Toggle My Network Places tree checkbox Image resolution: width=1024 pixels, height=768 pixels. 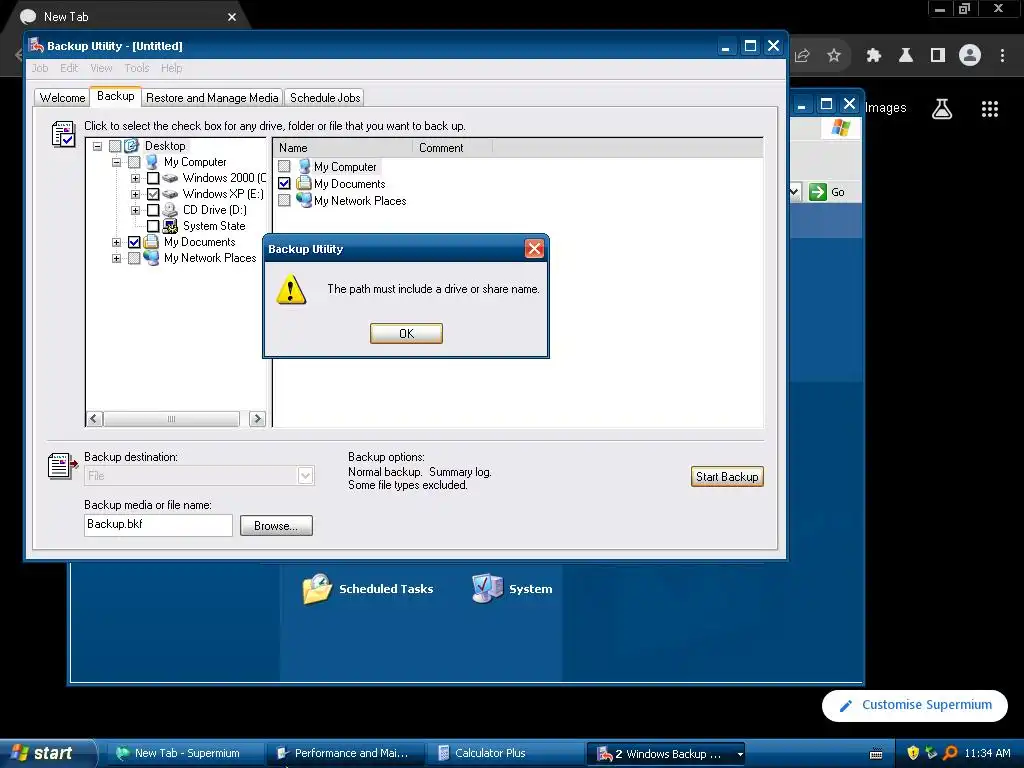tap(134, 258)
